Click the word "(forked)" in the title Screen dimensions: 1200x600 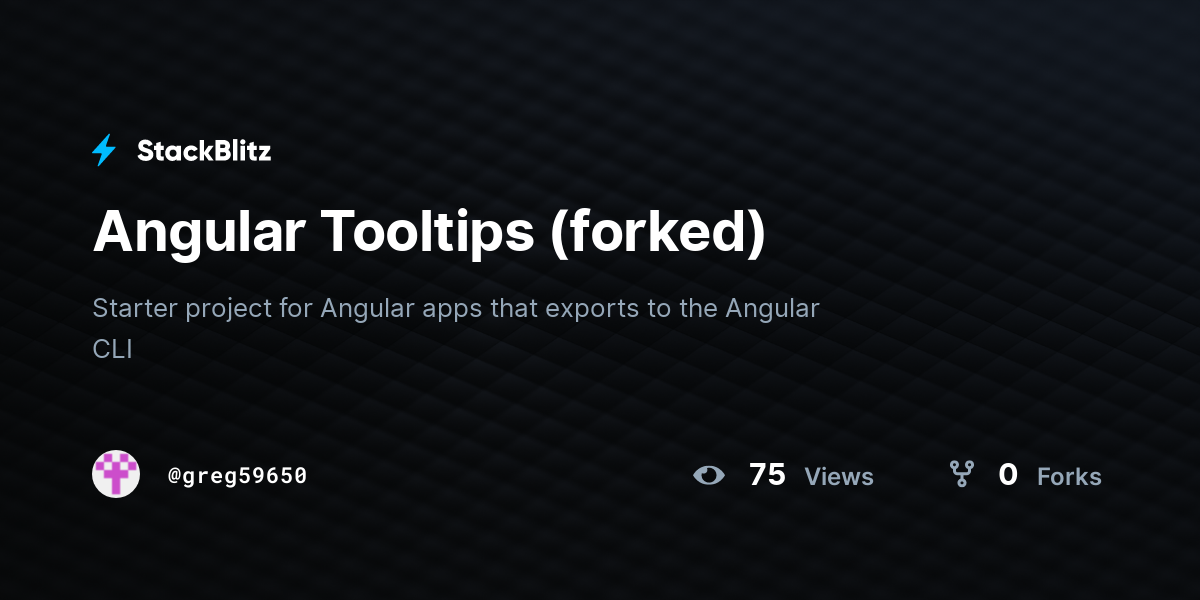[657, 233]
